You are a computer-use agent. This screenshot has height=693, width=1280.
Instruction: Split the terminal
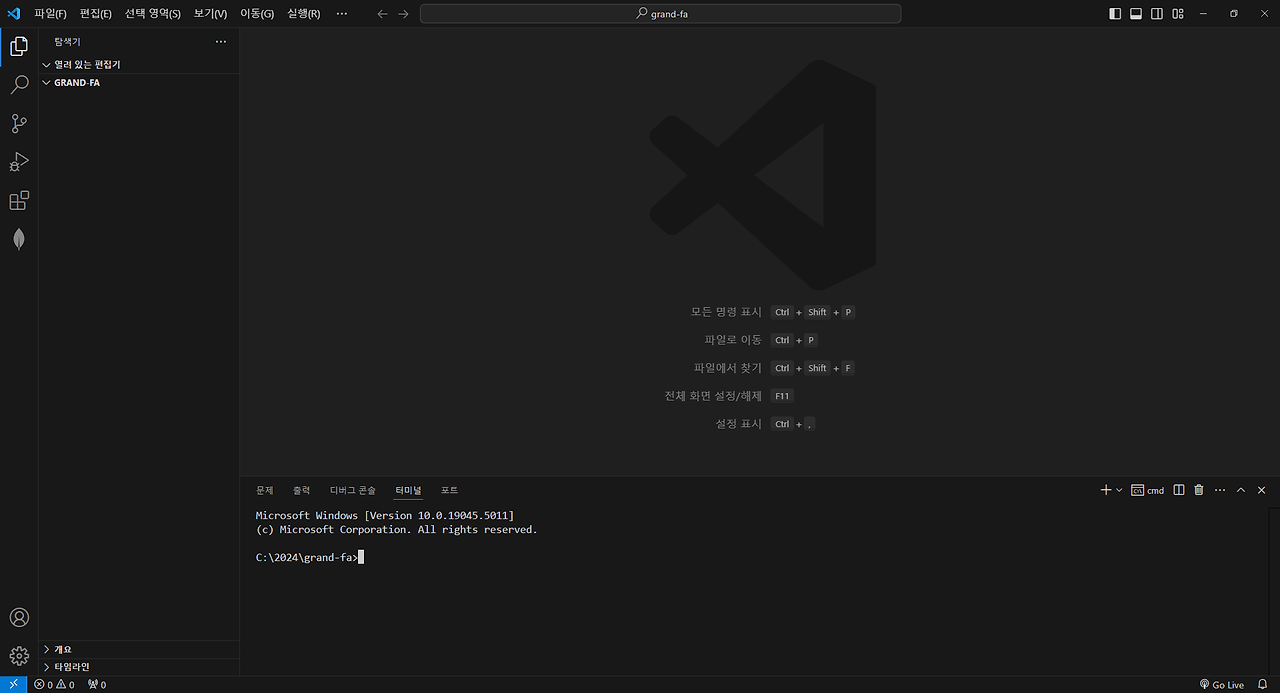(1179, 490)
